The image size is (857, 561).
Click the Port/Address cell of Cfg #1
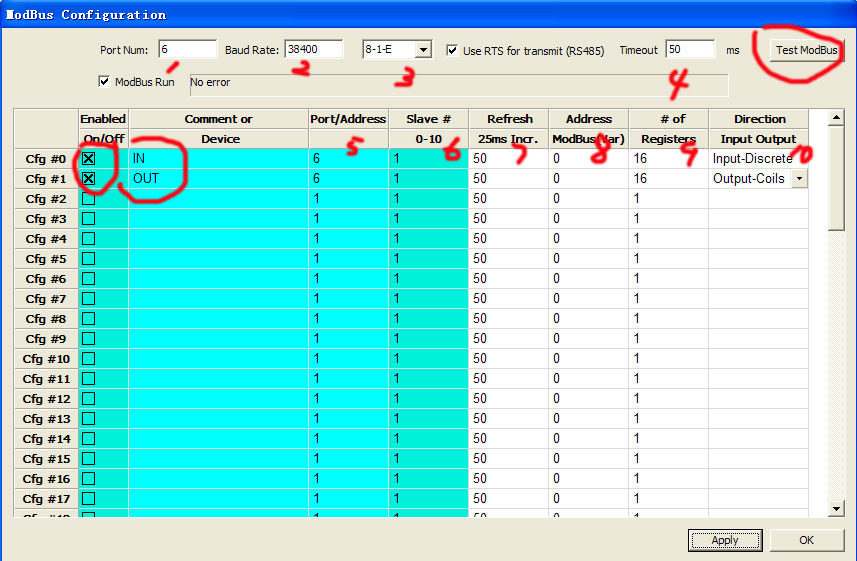tap(349, 179)
